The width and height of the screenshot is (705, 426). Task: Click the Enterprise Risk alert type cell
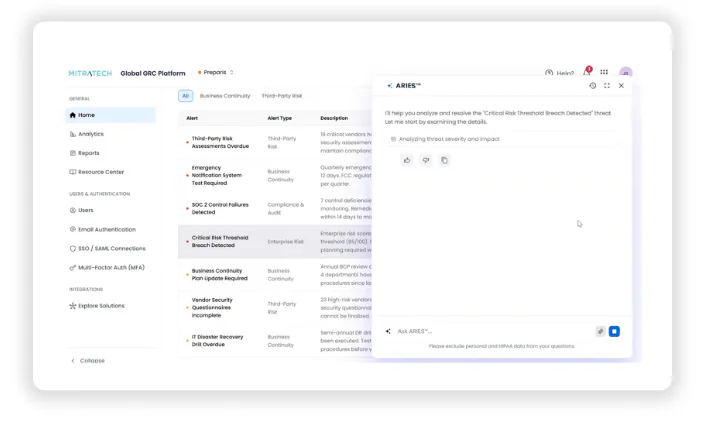286,242
